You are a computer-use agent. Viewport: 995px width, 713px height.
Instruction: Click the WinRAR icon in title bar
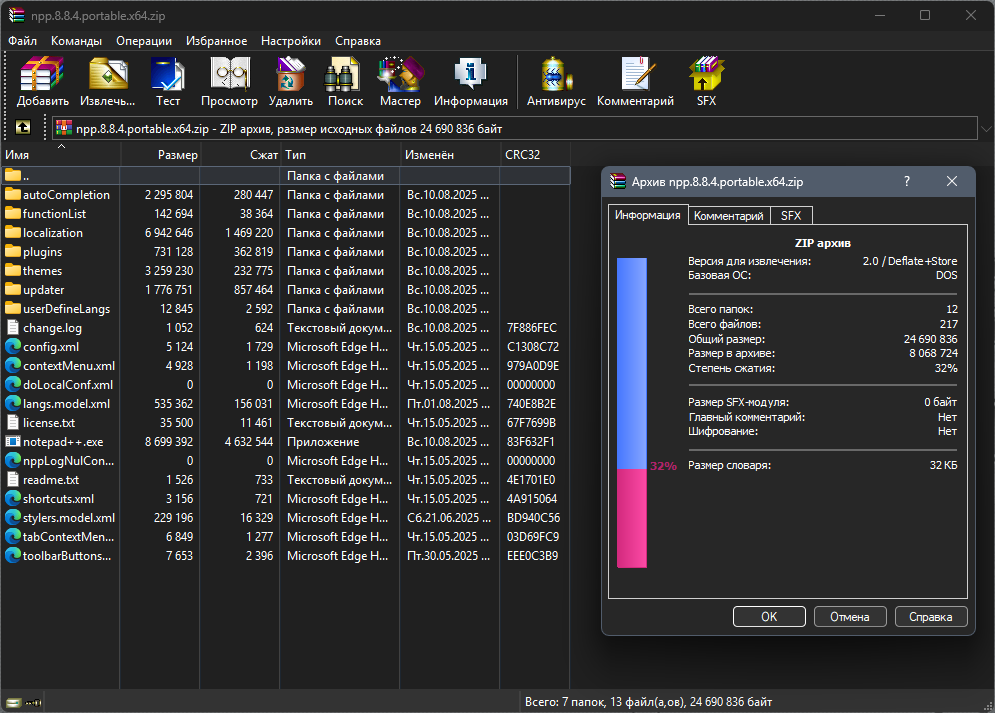point(16,15)
